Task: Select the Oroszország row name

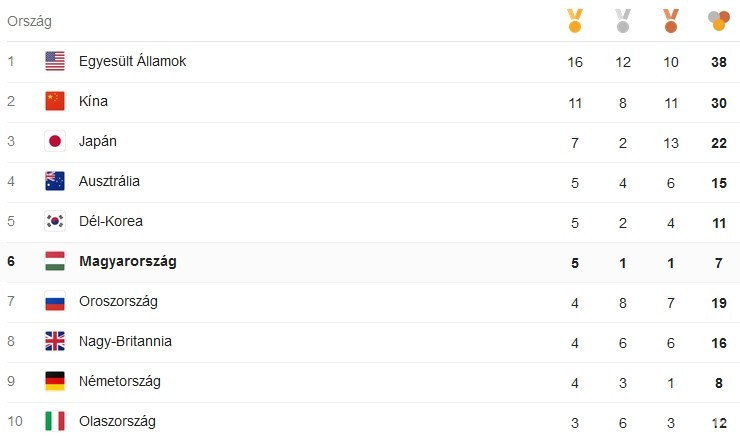Action: (x=118, y=301)
